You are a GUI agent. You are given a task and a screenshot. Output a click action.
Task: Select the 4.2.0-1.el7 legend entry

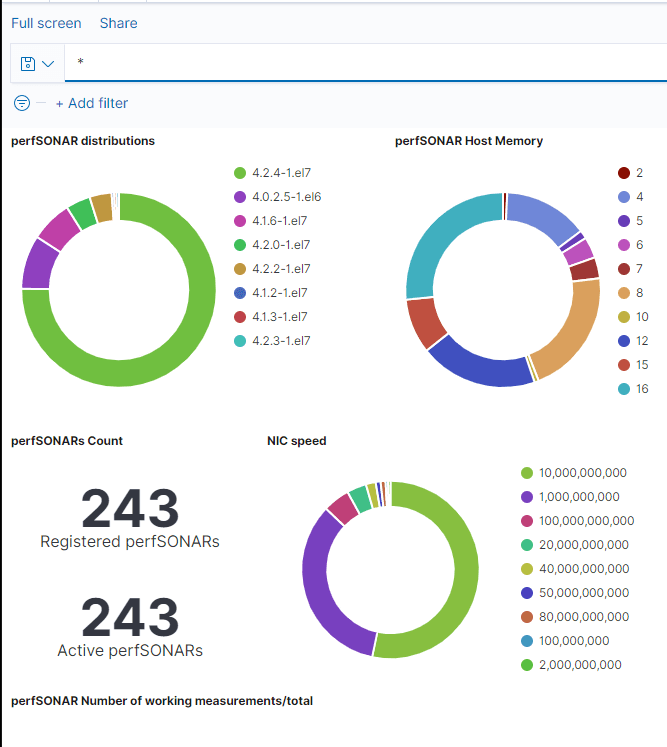tap(272, 245)
